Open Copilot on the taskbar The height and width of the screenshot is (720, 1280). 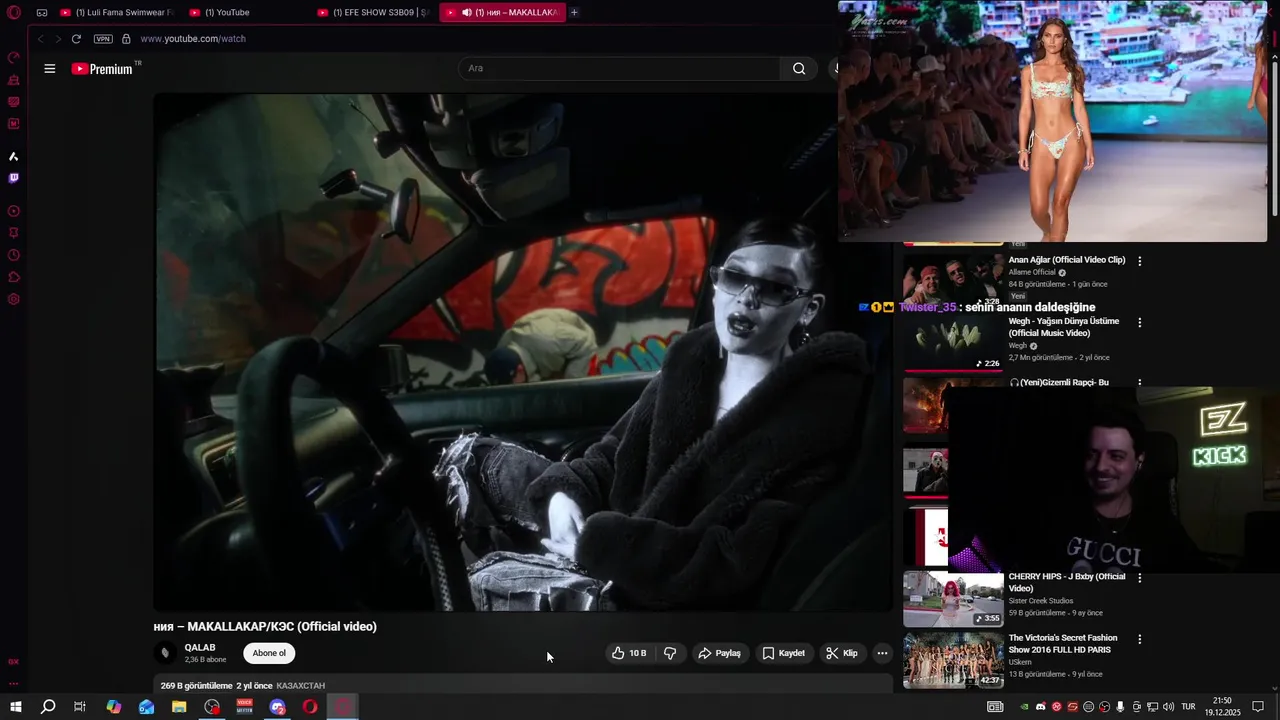click(x=114, y=707)
